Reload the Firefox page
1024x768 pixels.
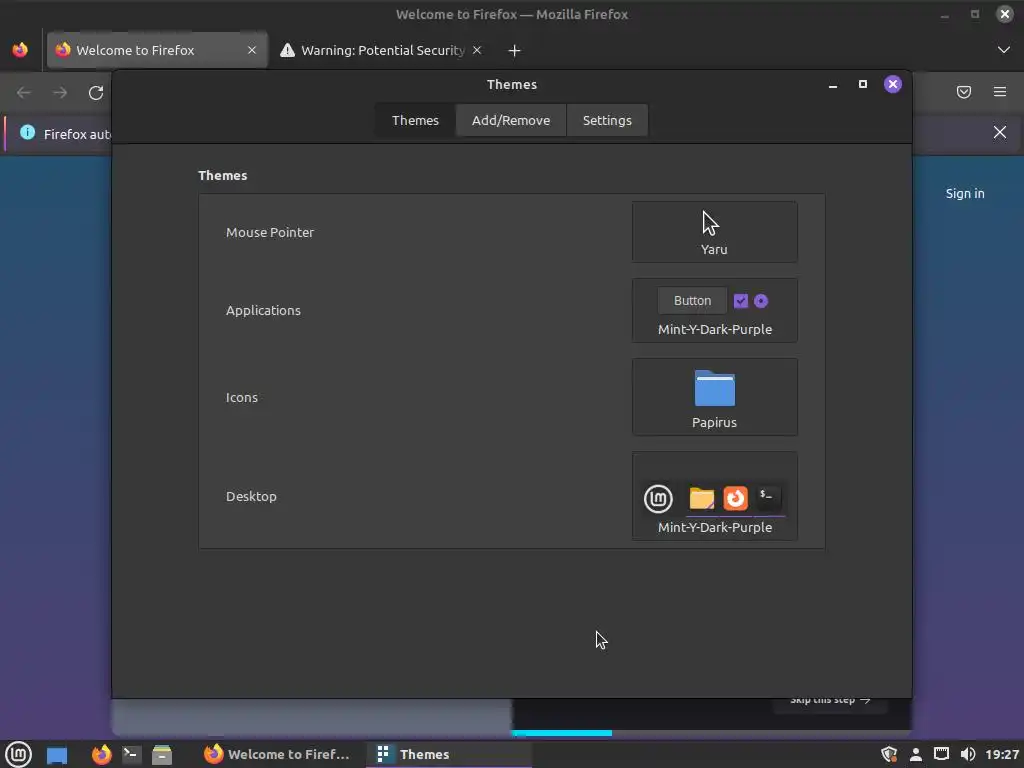pyautogui.click(x=96, y=93)
